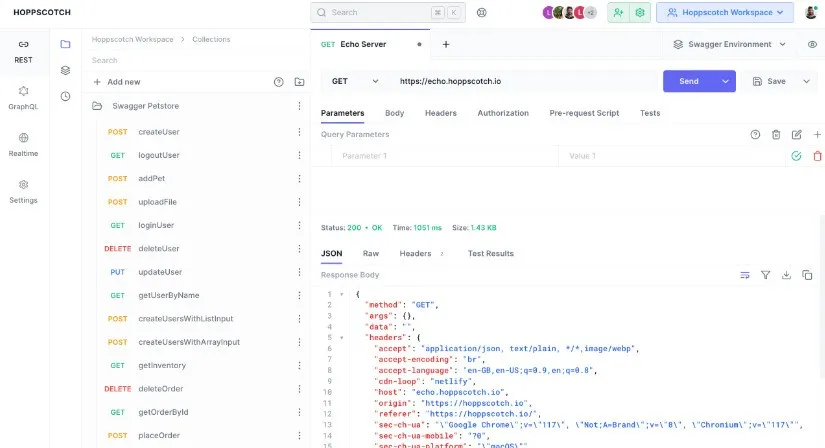Open the History clock icon

(65, 96)
